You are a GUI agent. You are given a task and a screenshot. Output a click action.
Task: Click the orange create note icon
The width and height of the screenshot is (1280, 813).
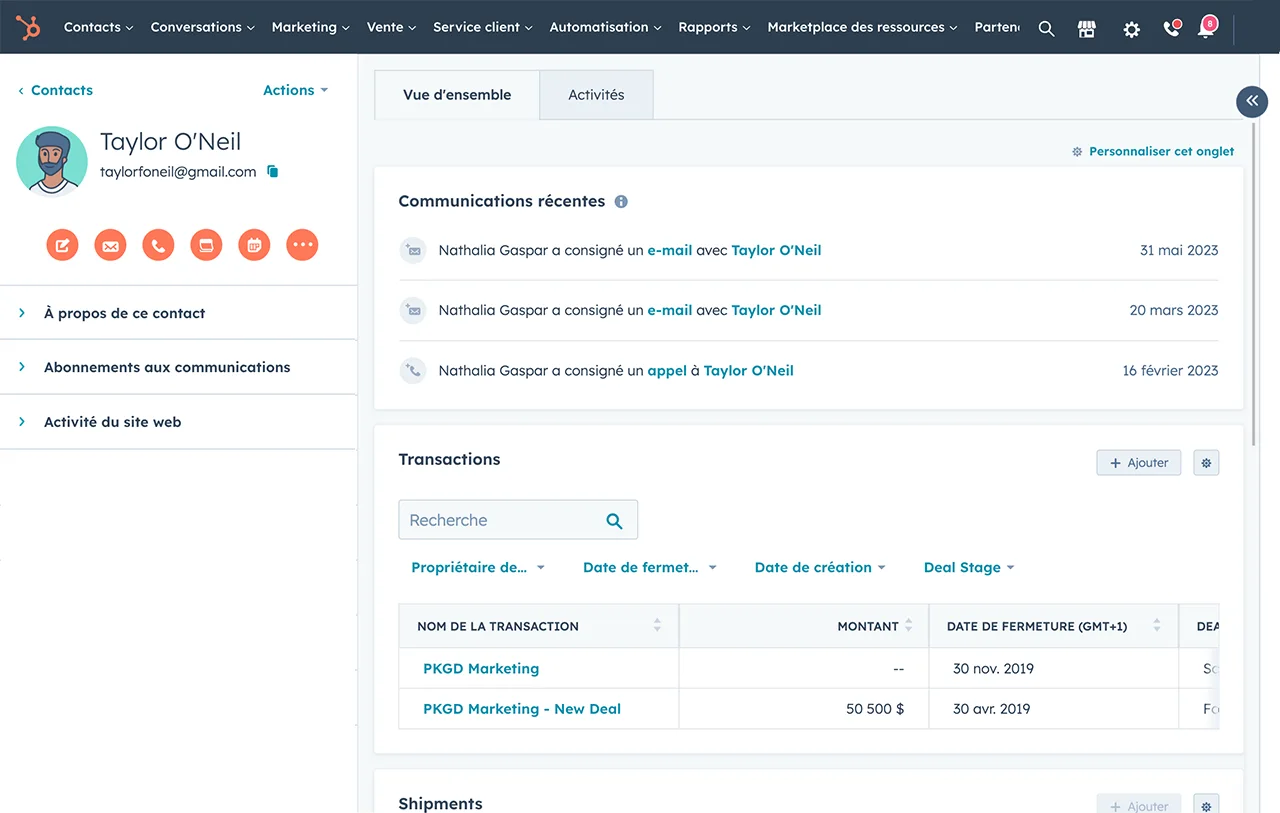click(62, 245)
